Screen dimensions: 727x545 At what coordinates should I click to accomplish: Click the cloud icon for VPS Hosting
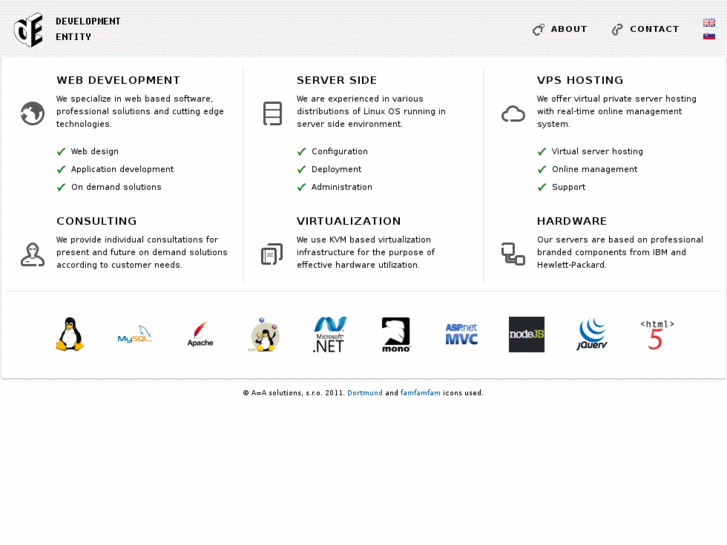[513, 114]
